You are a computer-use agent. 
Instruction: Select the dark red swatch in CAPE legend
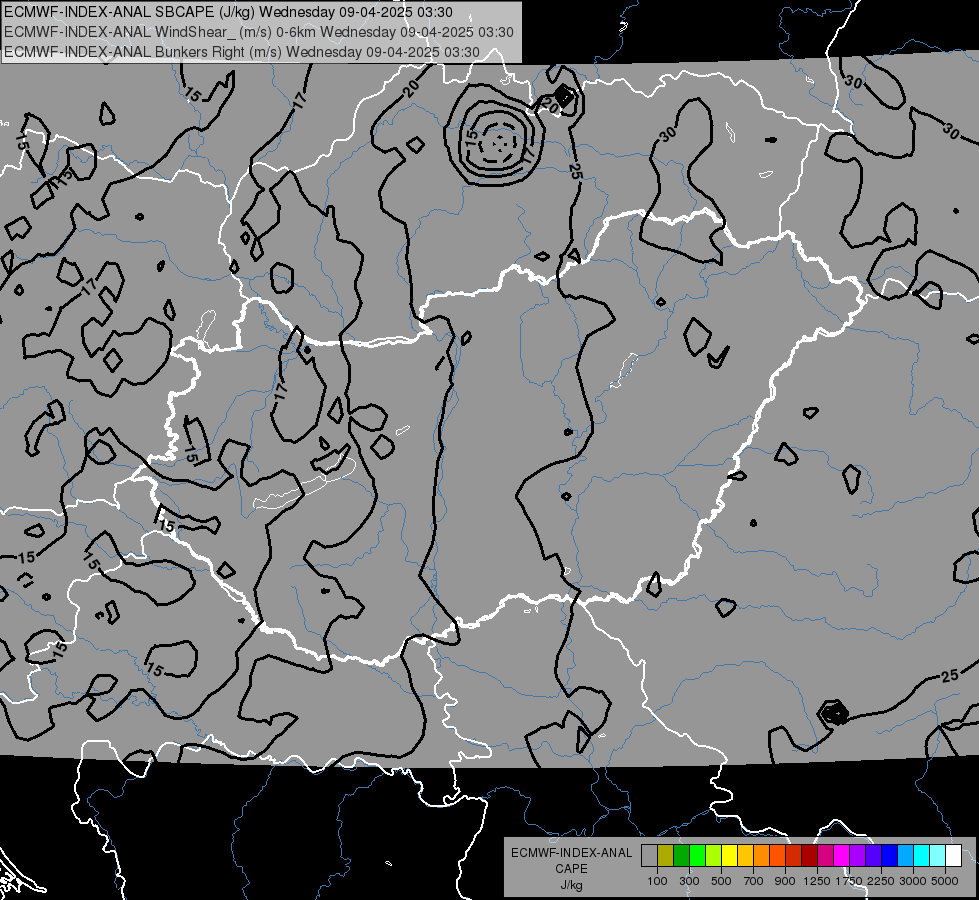coord(809,856)
